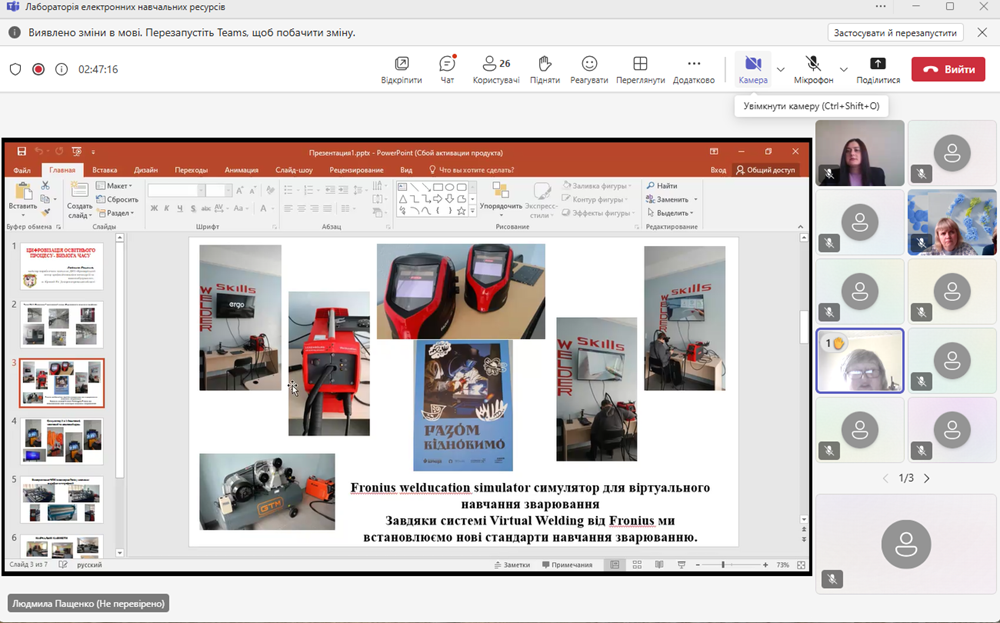This screenshot has height=623, width=1000.
Task: Pop out the shared content with Відкріпити
Action: [401, 65]
